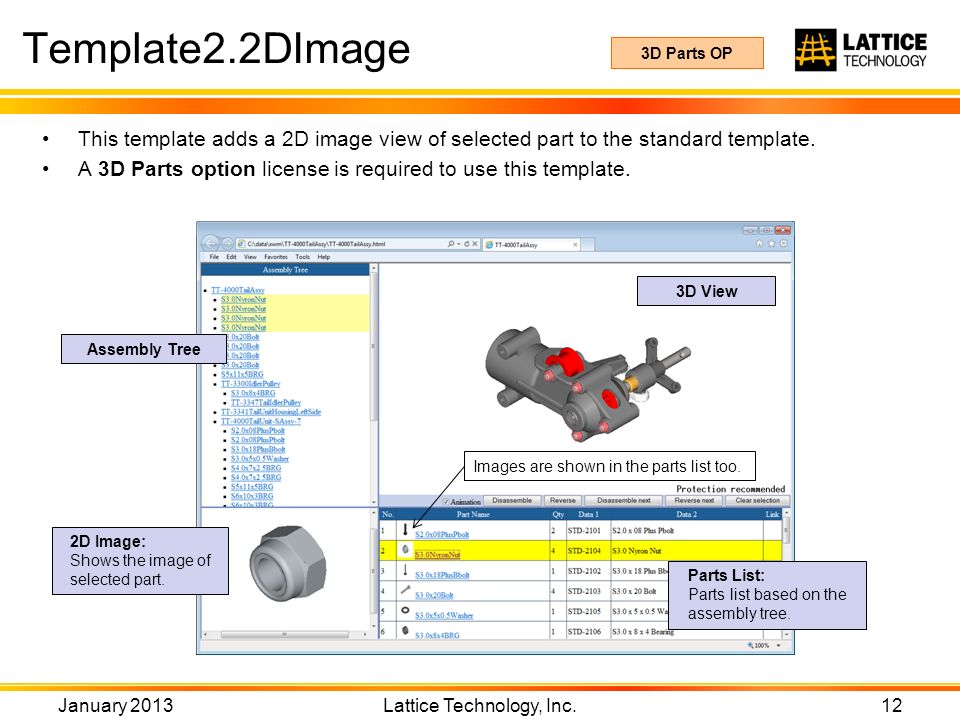This screenshot has height=720, width=960.
Task: Select TT-3300IdlerPulley in assembly tree
Action: click(250, 384)
